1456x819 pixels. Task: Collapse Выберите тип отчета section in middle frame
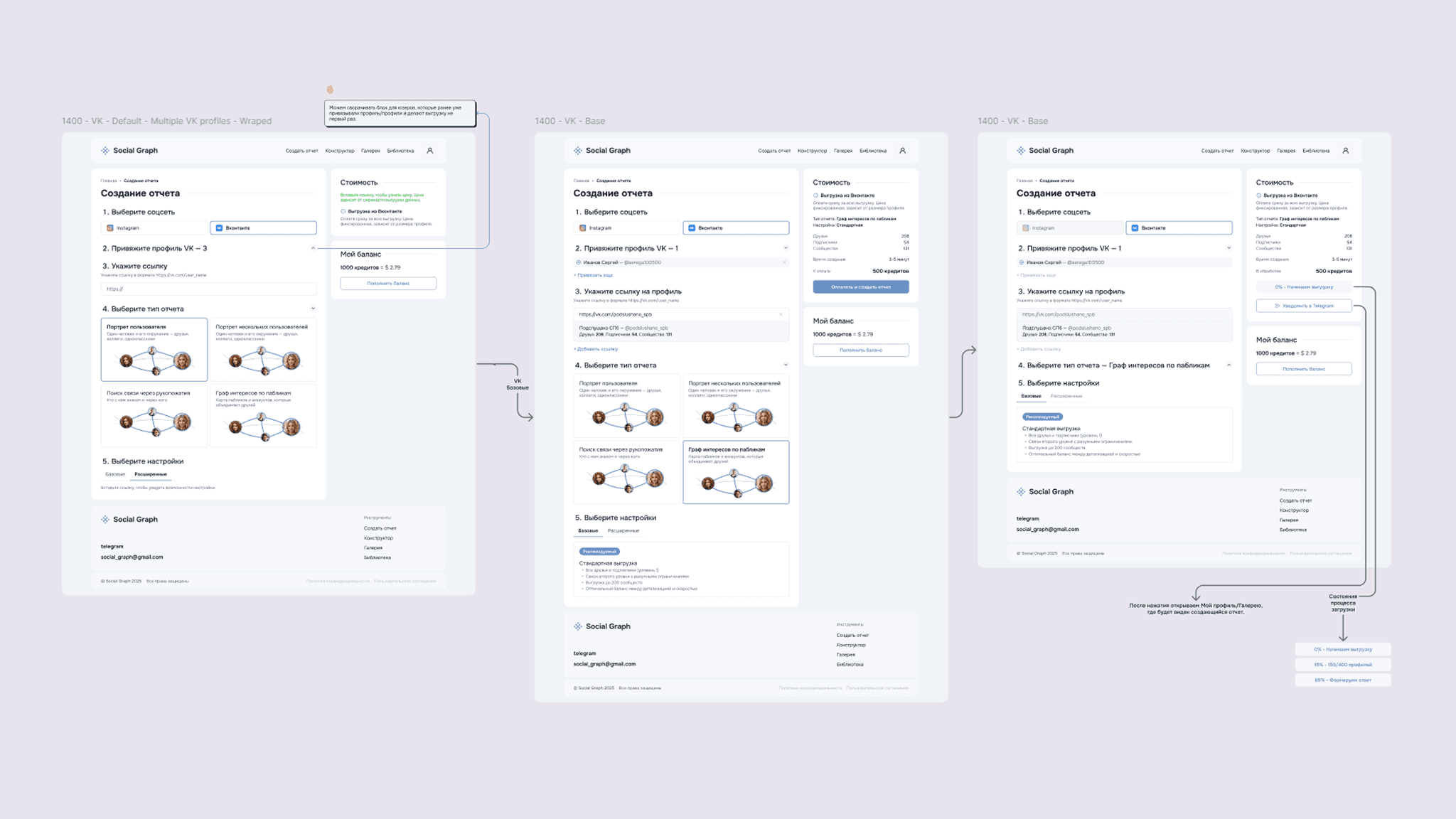click(x=786, y=365)
